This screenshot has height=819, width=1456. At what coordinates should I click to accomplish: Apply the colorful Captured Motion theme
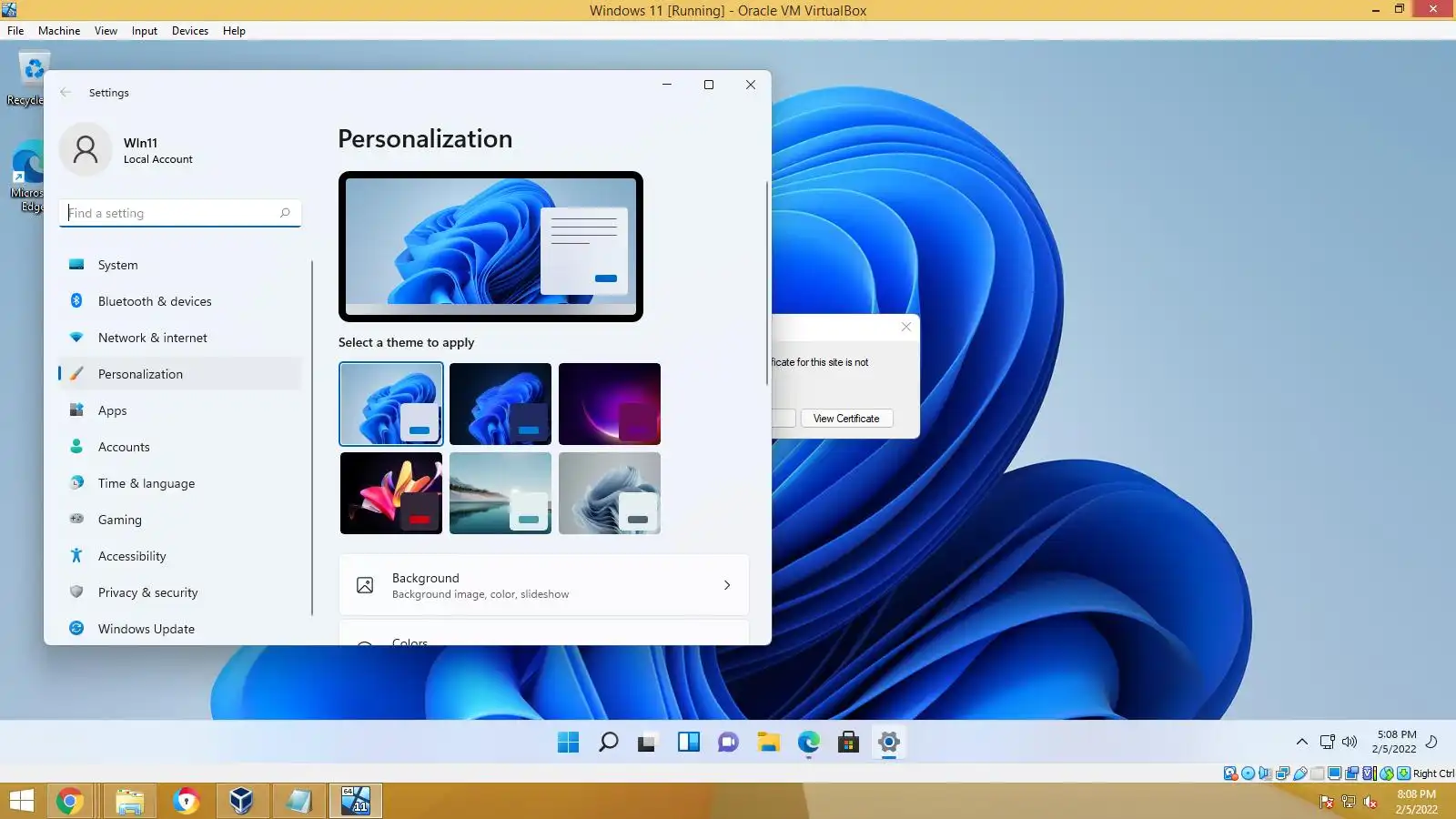coord(391,493)
